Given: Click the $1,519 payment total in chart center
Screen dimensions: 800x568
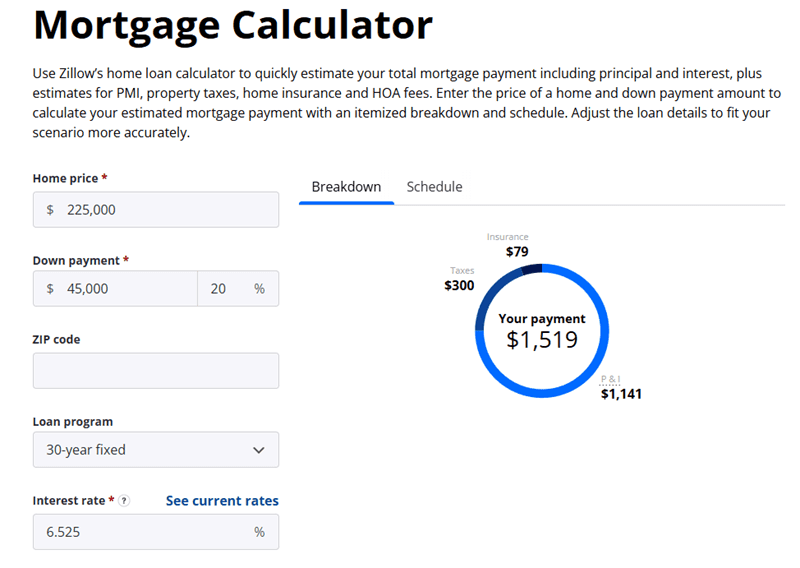Looking at the screenshot, I should pyautogui.click(x=542, y=339).
